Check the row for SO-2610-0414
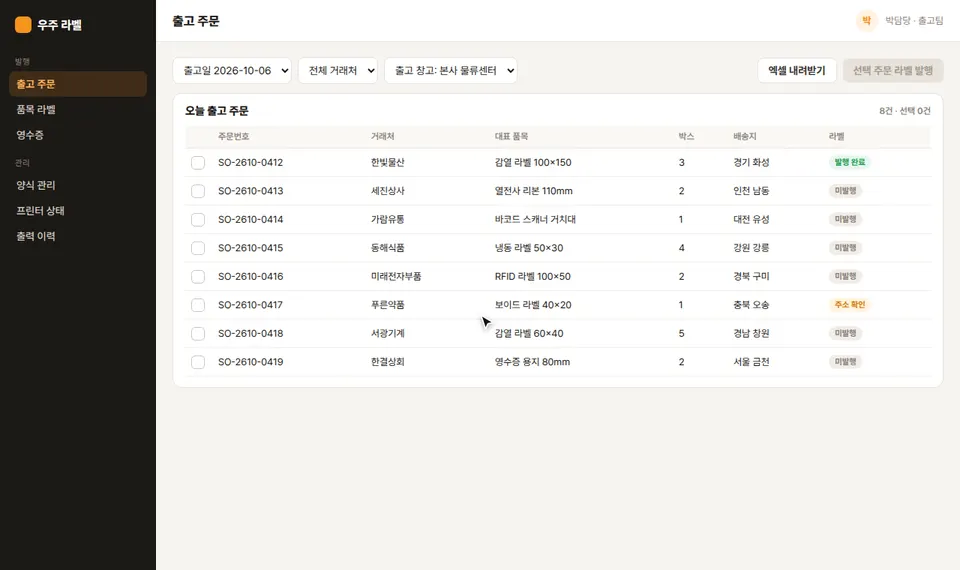This screenshot has width=960, height=570. coord(198,220)
